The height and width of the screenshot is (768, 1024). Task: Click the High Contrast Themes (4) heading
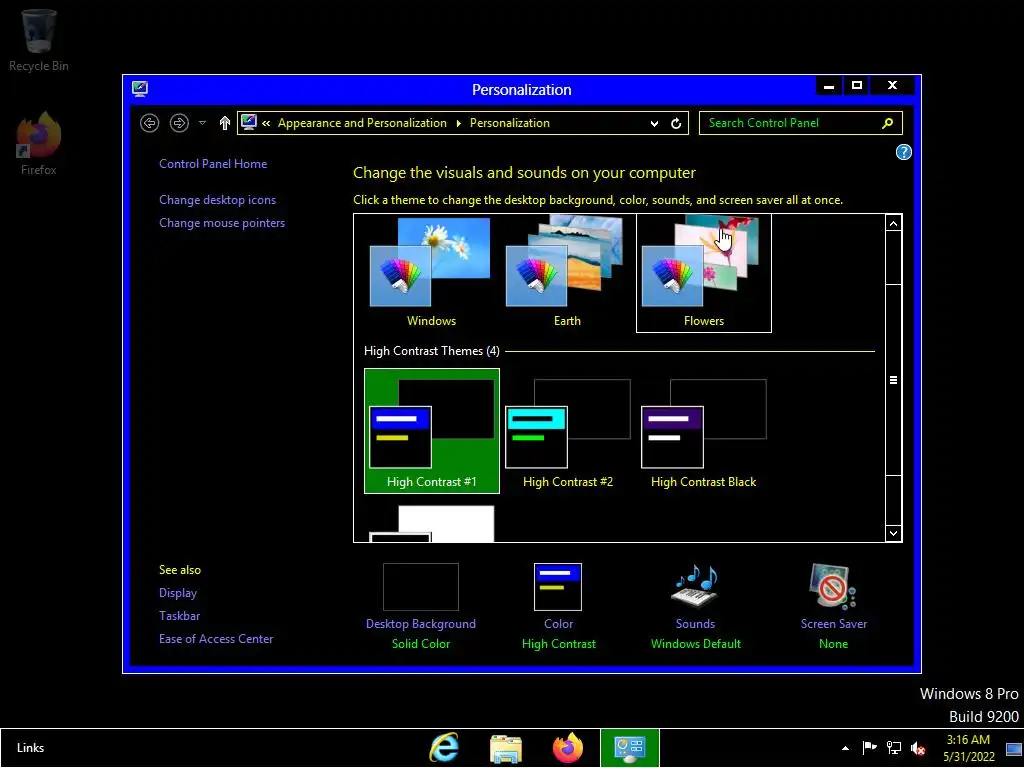coord(432,351)
